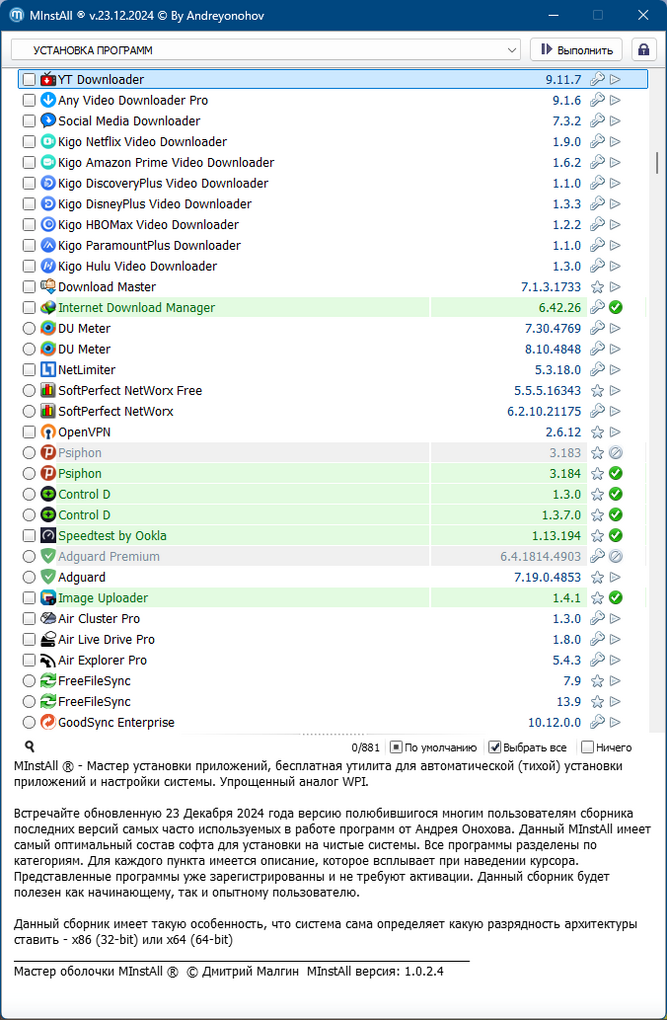
Task: Click the key icon for Adguard Premium
Action: pos(597,556)
